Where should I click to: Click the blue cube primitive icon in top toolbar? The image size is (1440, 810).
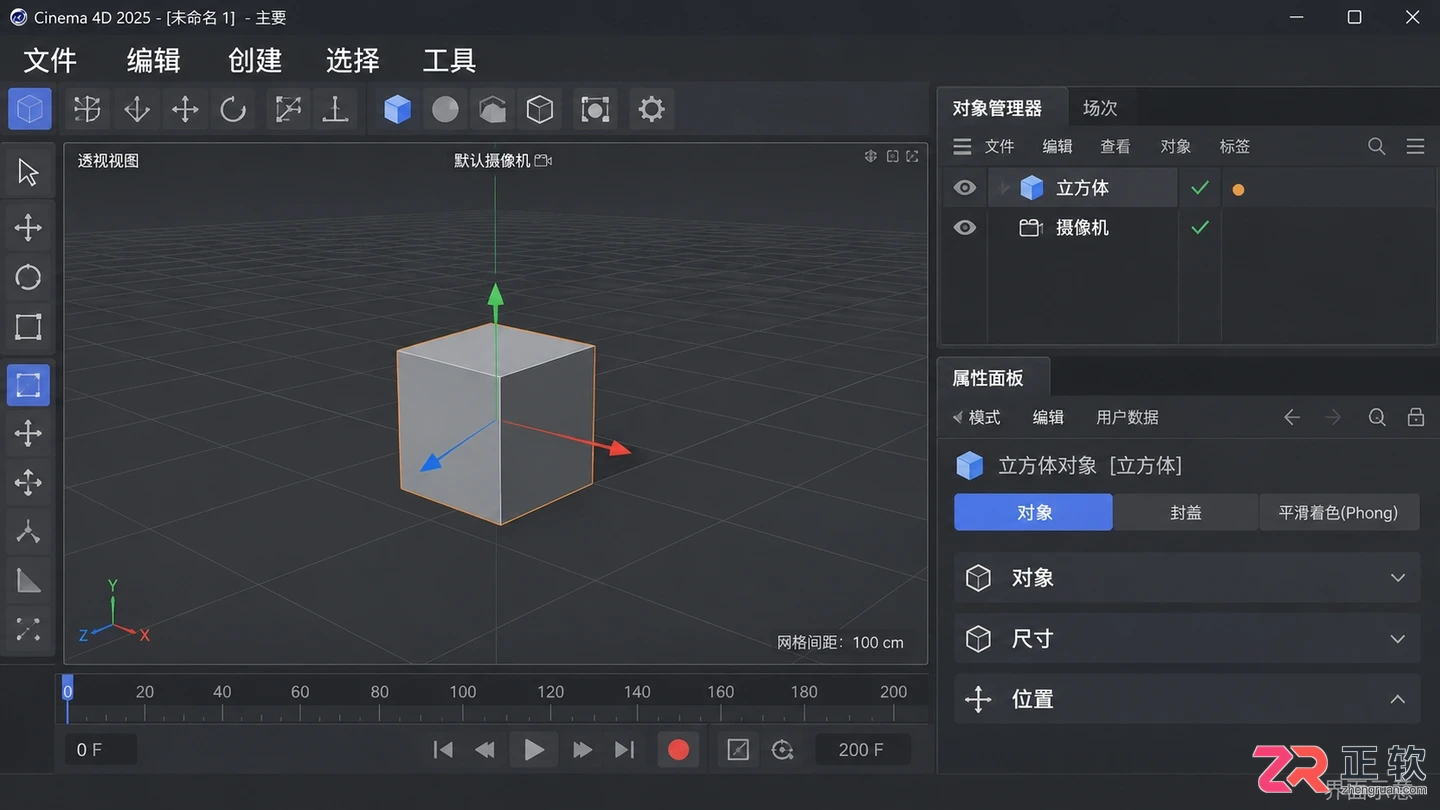(398, 109)
